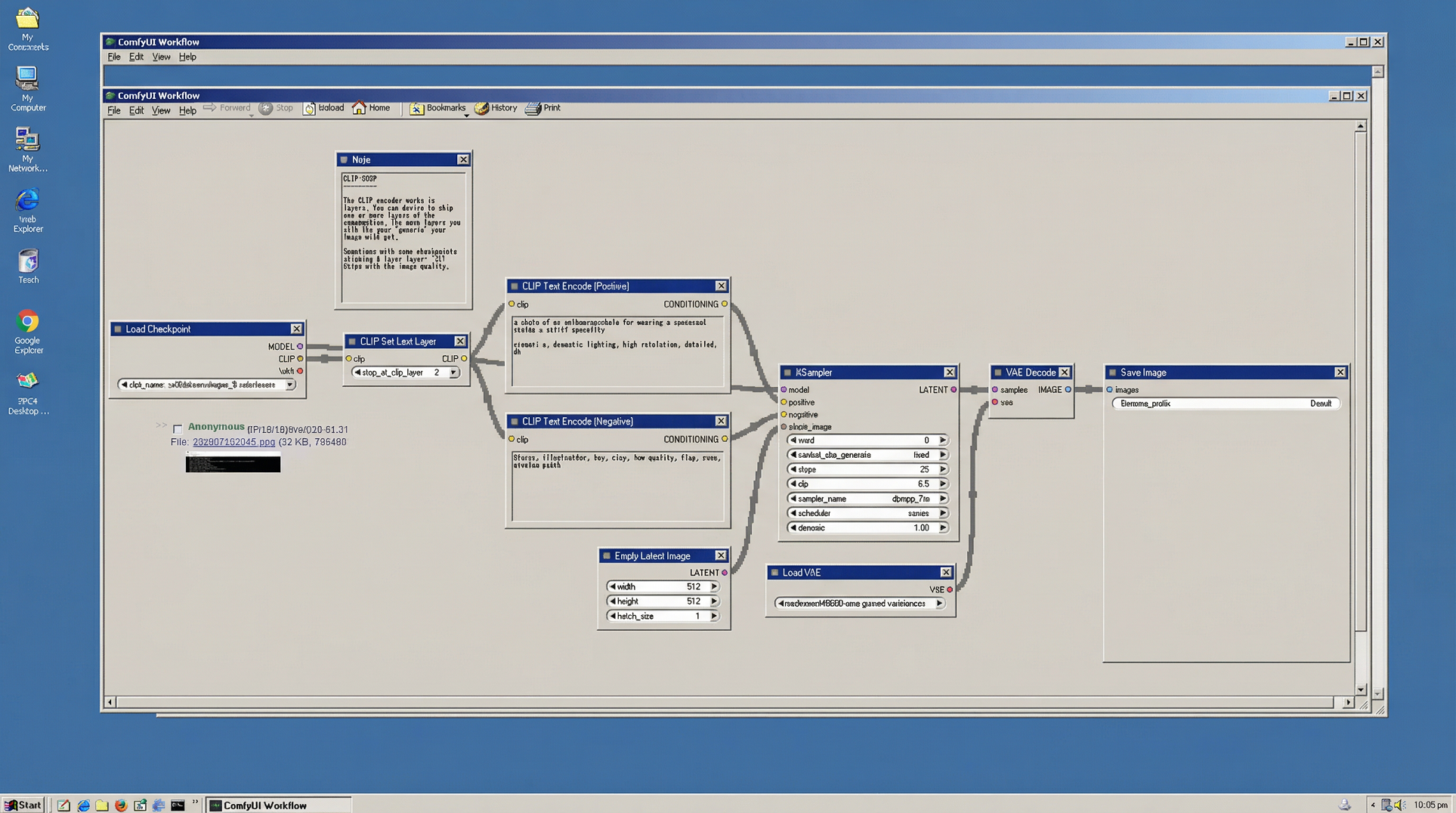Open the scheduler selector in KSampler
This screenshot has width=1456, height=813.
pos(867,513)
